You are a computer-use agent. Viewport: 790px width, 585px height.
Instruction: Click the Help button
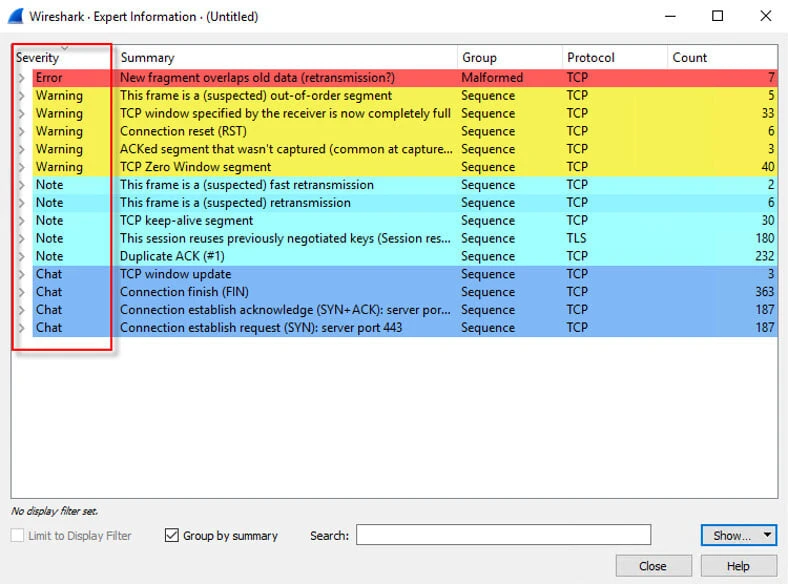tap(738, 566)
